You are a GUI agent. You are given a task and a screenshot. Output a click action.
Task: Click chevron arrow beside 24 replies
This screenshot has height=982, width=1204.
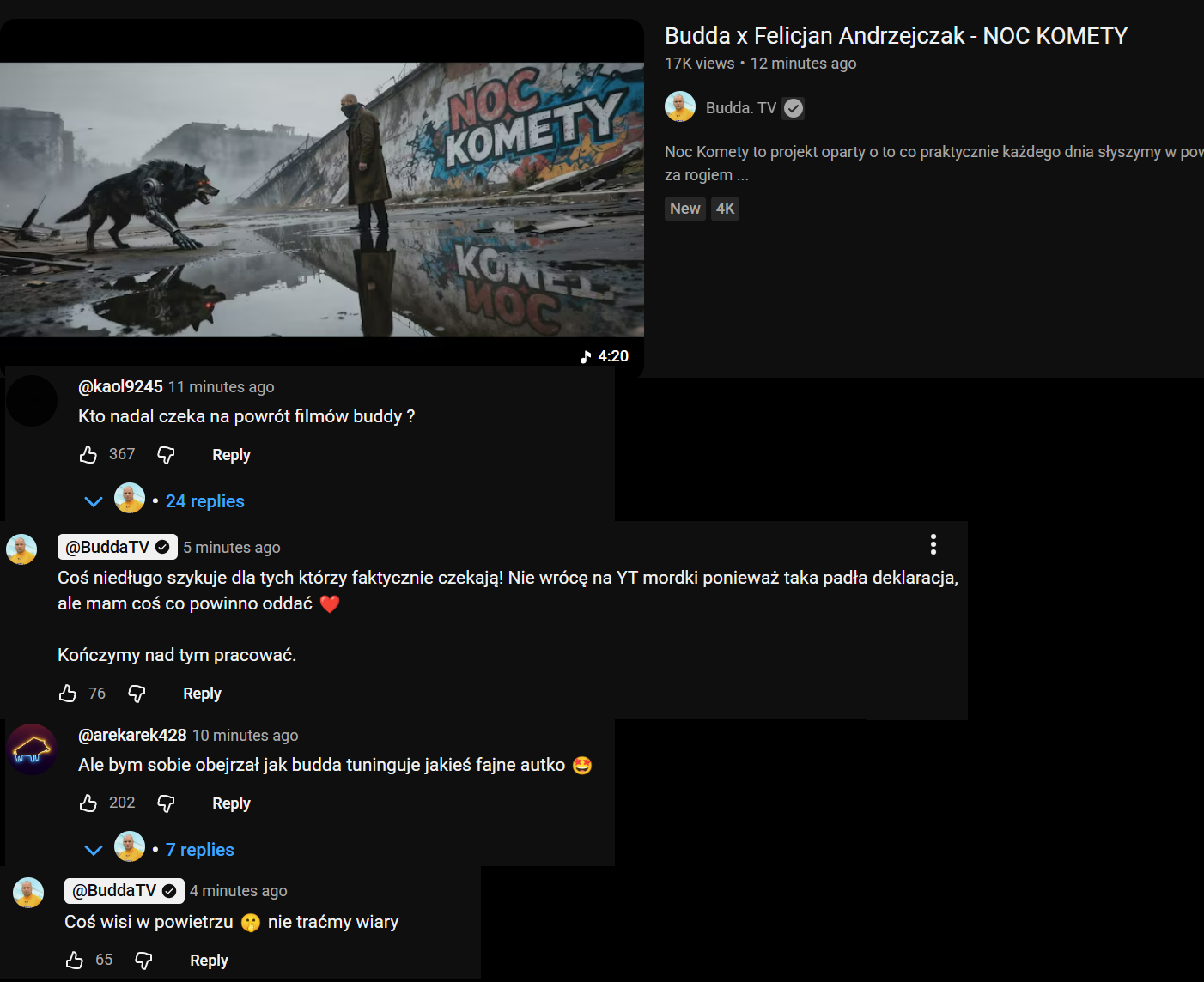pyautogui.click(x=94, y=501)
